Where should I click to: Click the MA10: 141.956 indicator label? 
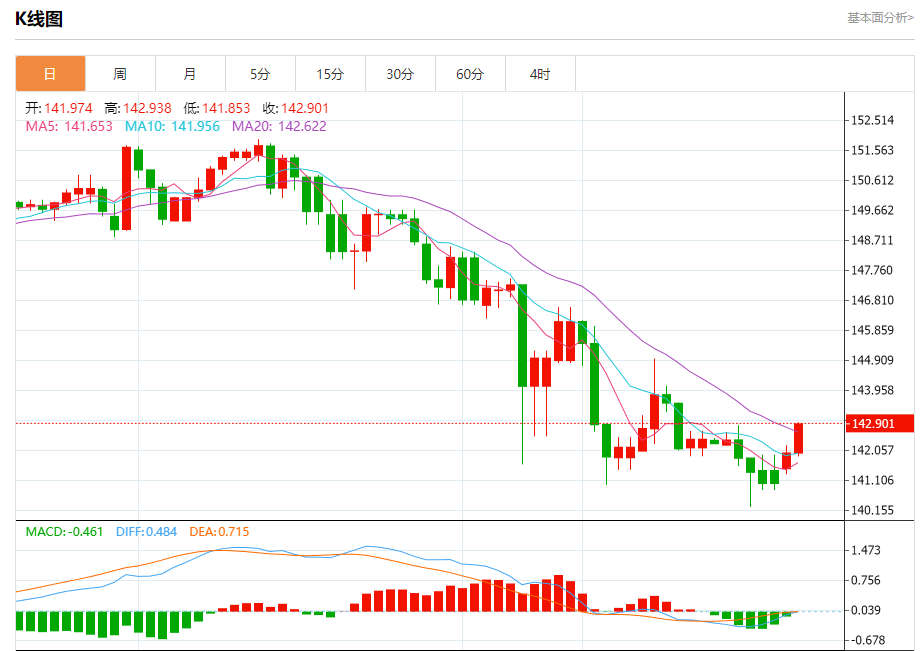point(172,126)
